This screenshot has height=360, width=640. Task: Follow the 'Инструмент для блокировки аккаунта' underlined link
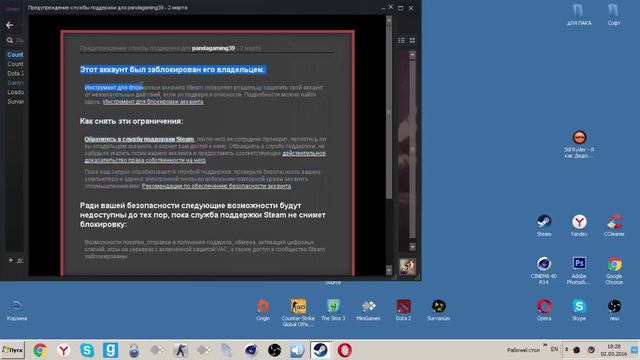tap(153, 102)
